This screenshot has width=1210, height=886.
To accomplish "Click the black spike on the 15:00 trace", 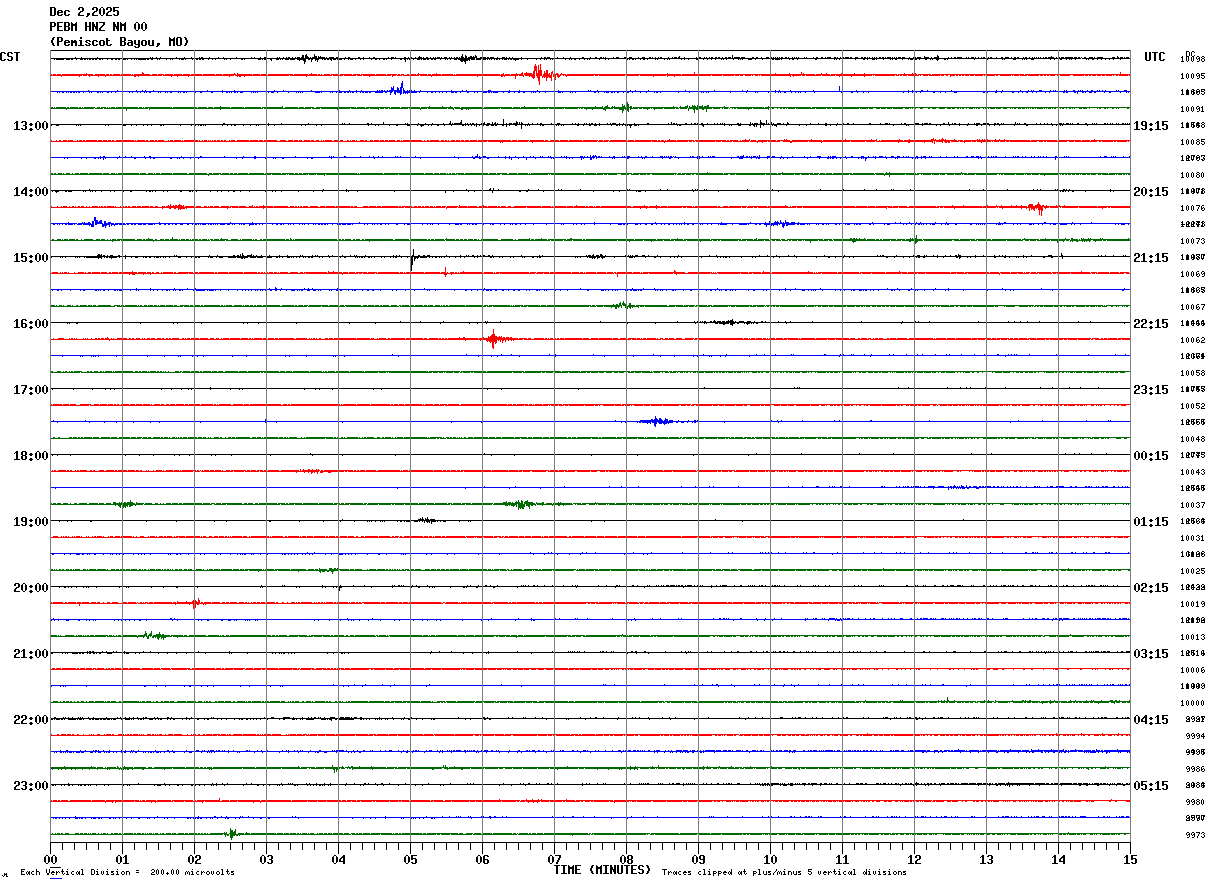I will pyautogui.click(x=412, y=259).
